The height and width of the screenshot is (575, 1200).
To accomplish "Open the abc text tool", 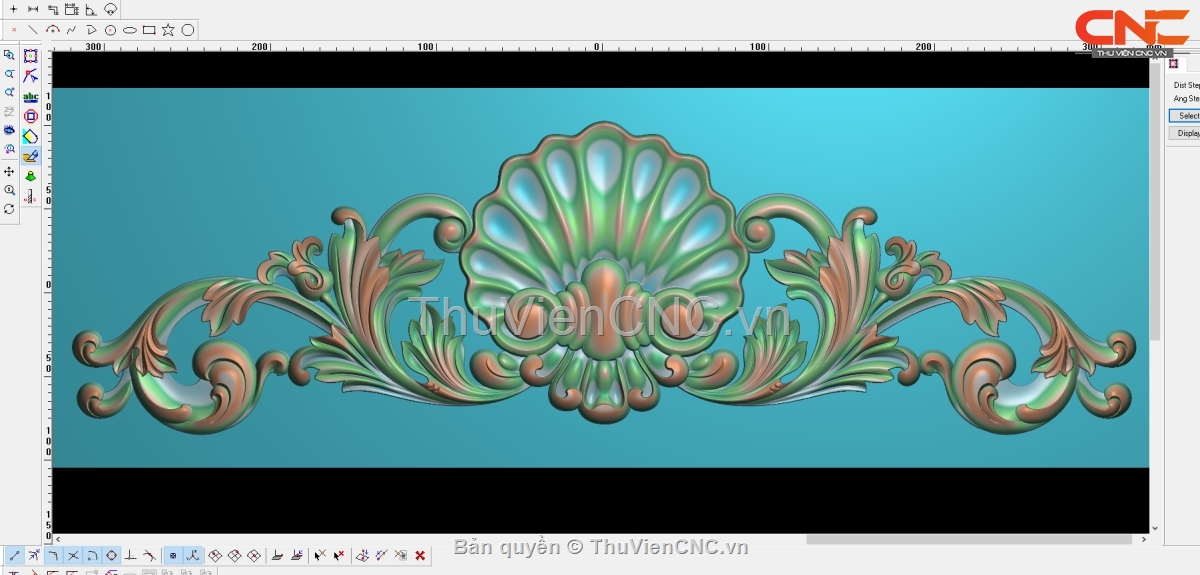I will click(31, 96).
